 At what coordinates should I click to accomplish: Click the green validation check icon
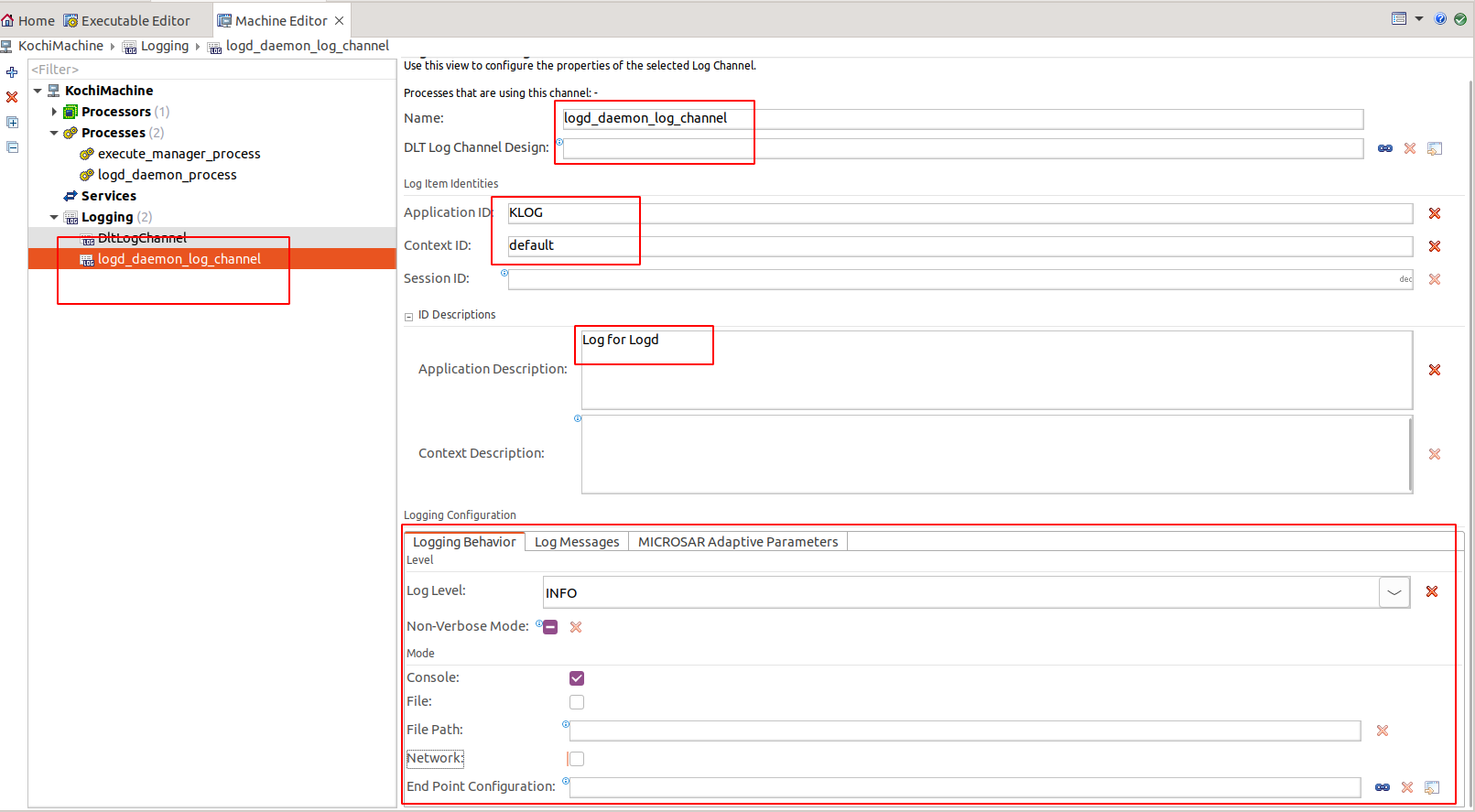click(1460, 19)
